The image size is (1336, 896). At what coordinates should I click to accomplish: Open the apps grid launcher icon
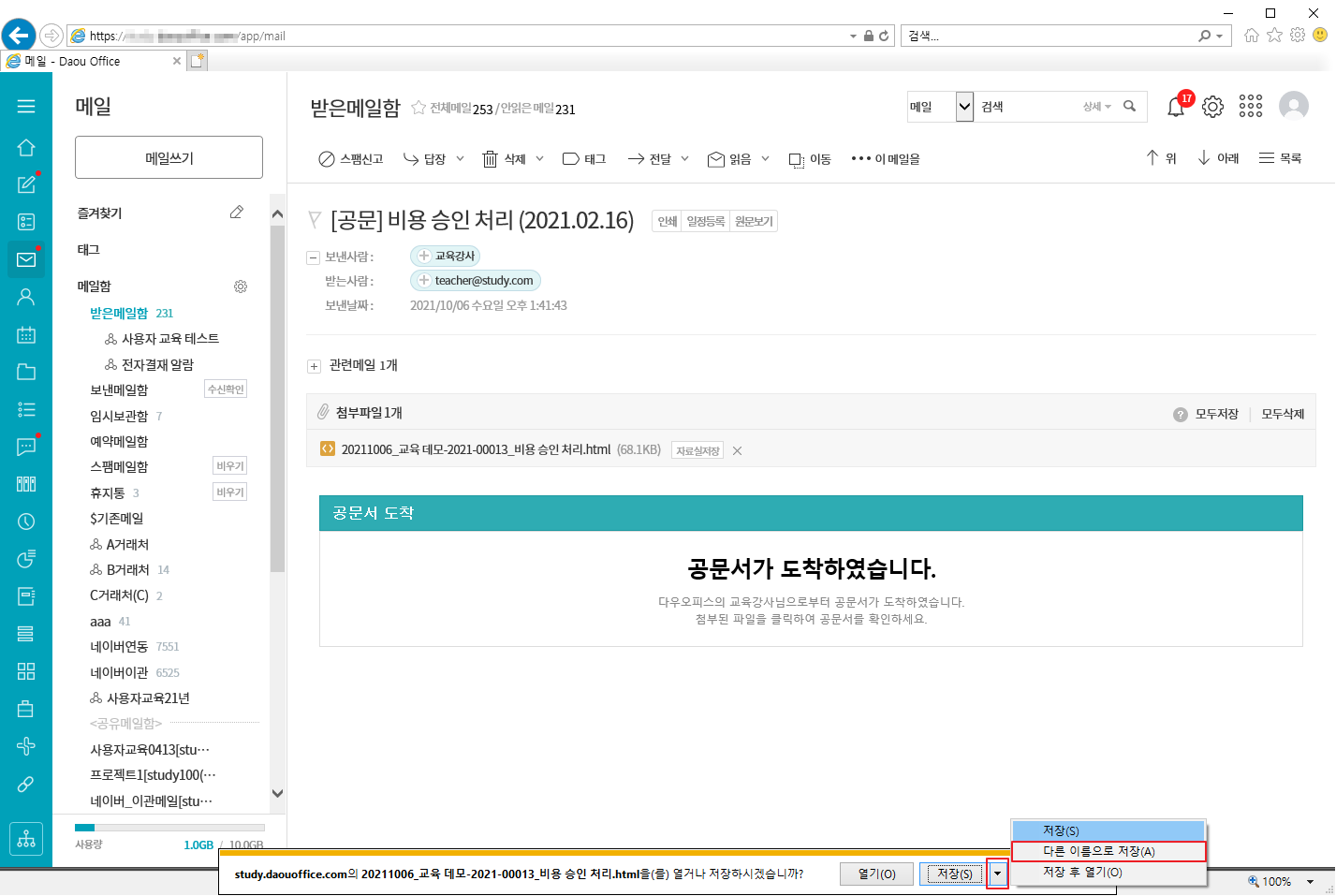[1251, 107]
